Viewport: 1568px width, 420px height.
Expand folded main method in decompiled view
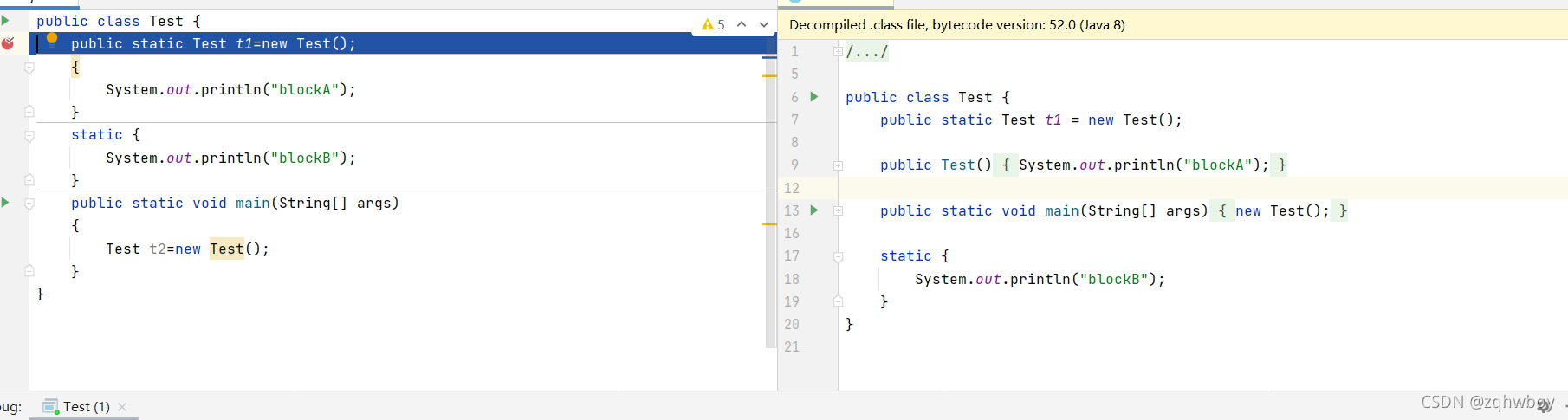coord(838,210)
